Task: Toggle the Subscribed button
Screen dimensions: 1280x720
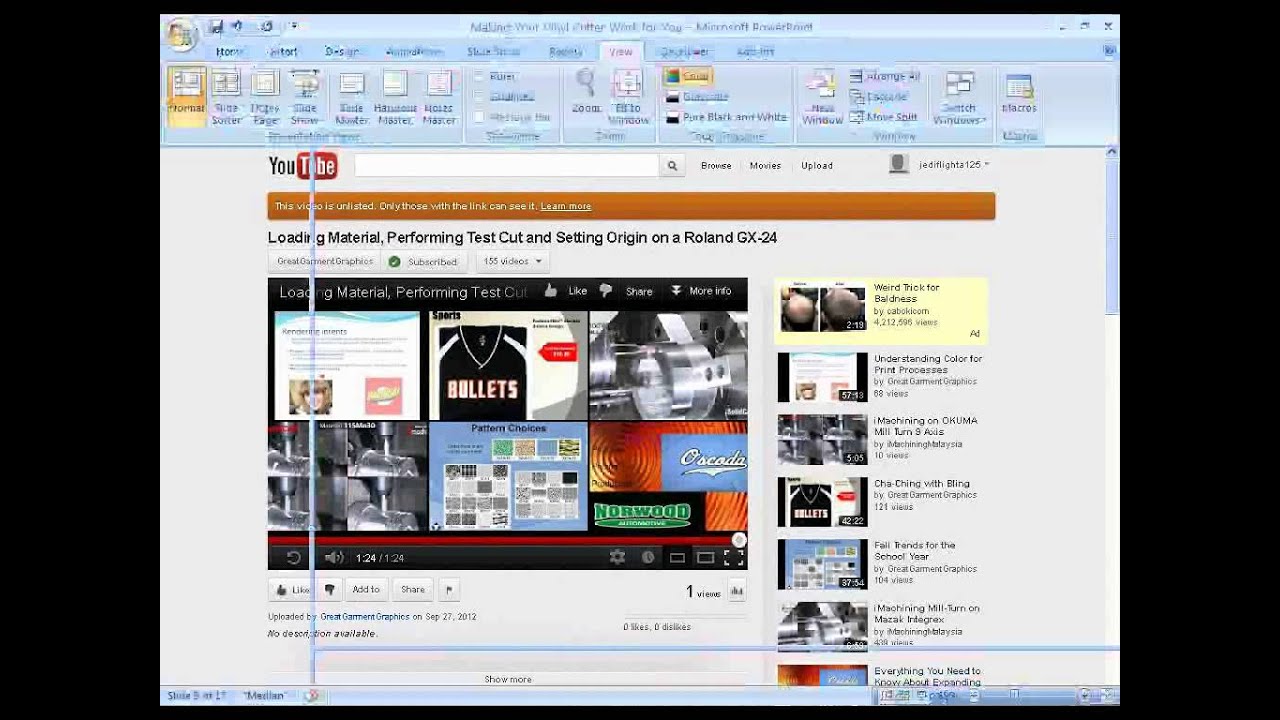Action: (424, 262)
